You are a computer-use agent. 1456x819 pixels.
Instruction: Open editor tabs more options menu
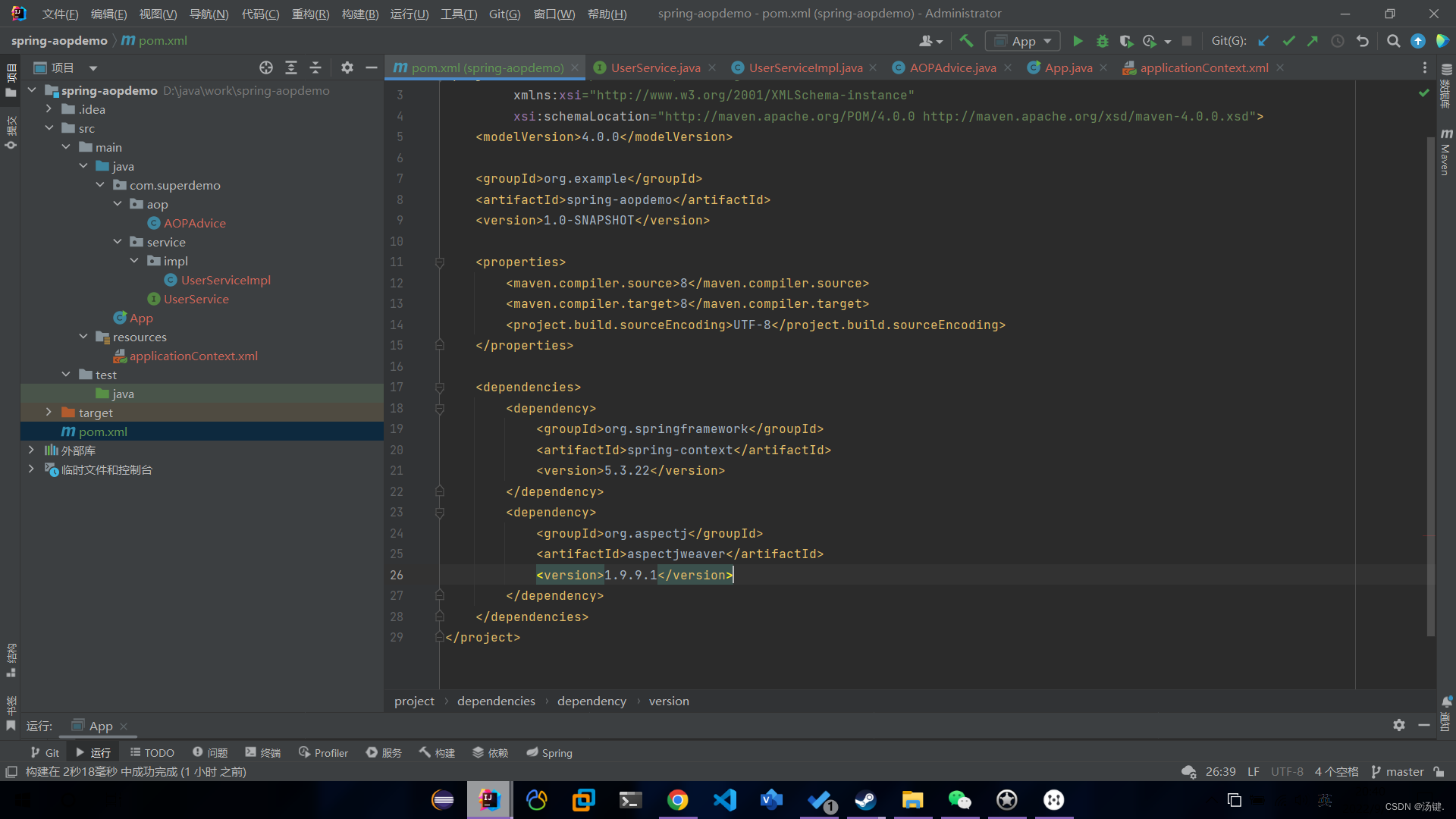[1424, 67]
